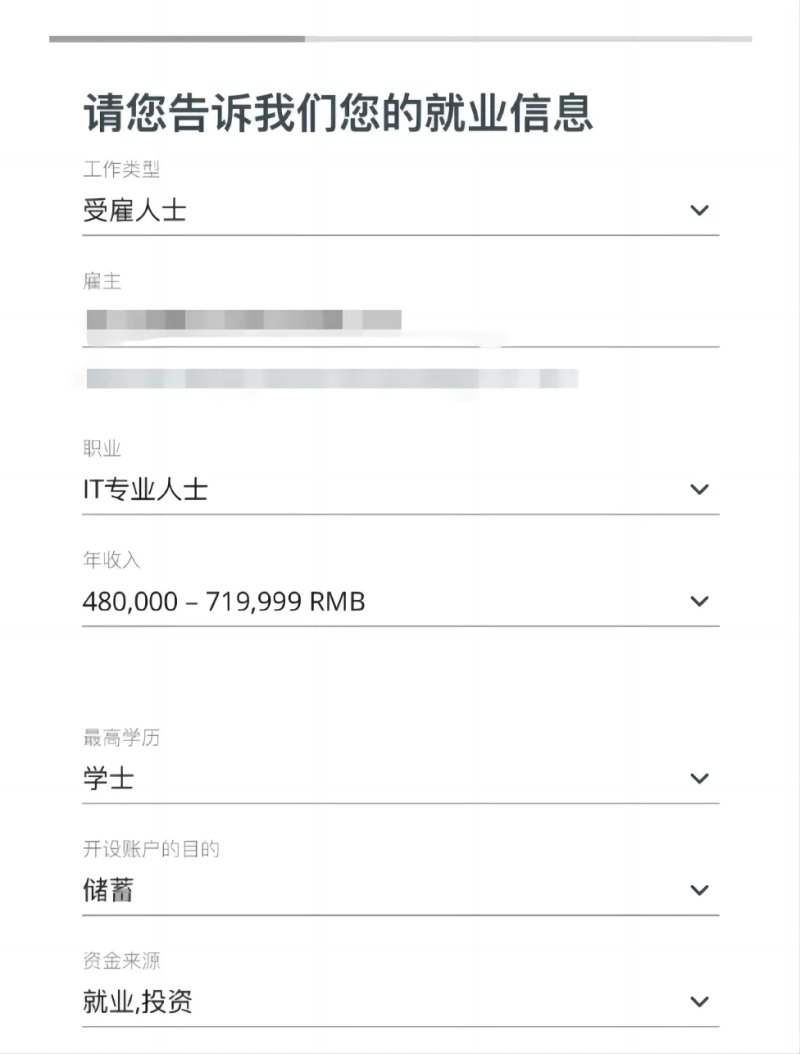Viewport: 800px width, 1054px height.
Task: Click the chevron beside 学士
Action: pos(699,778)
